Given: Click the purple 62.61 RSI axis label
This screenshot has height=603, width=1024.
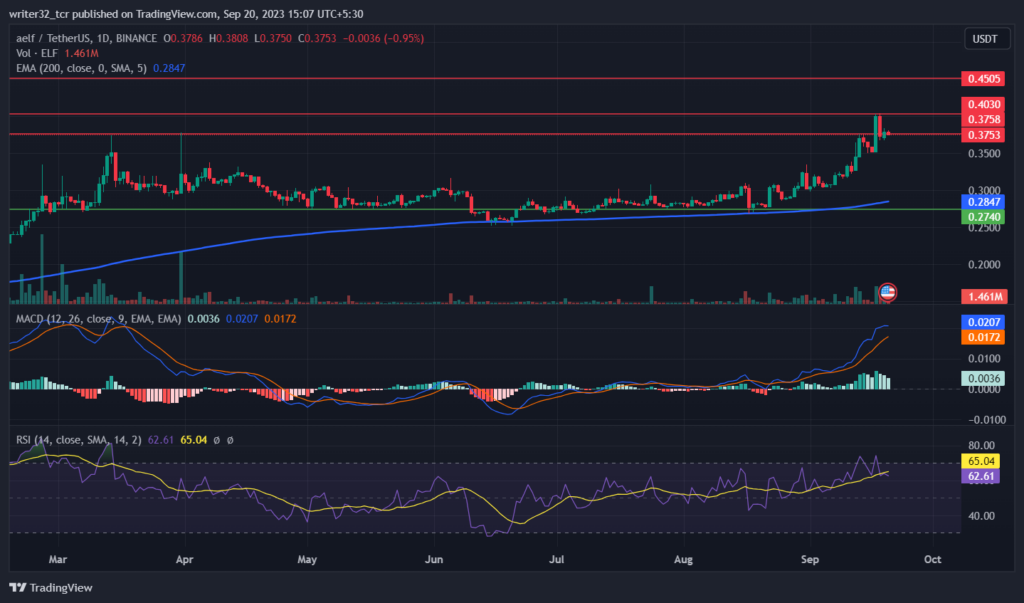Looking at the screenshot, I should coord(981,476).
